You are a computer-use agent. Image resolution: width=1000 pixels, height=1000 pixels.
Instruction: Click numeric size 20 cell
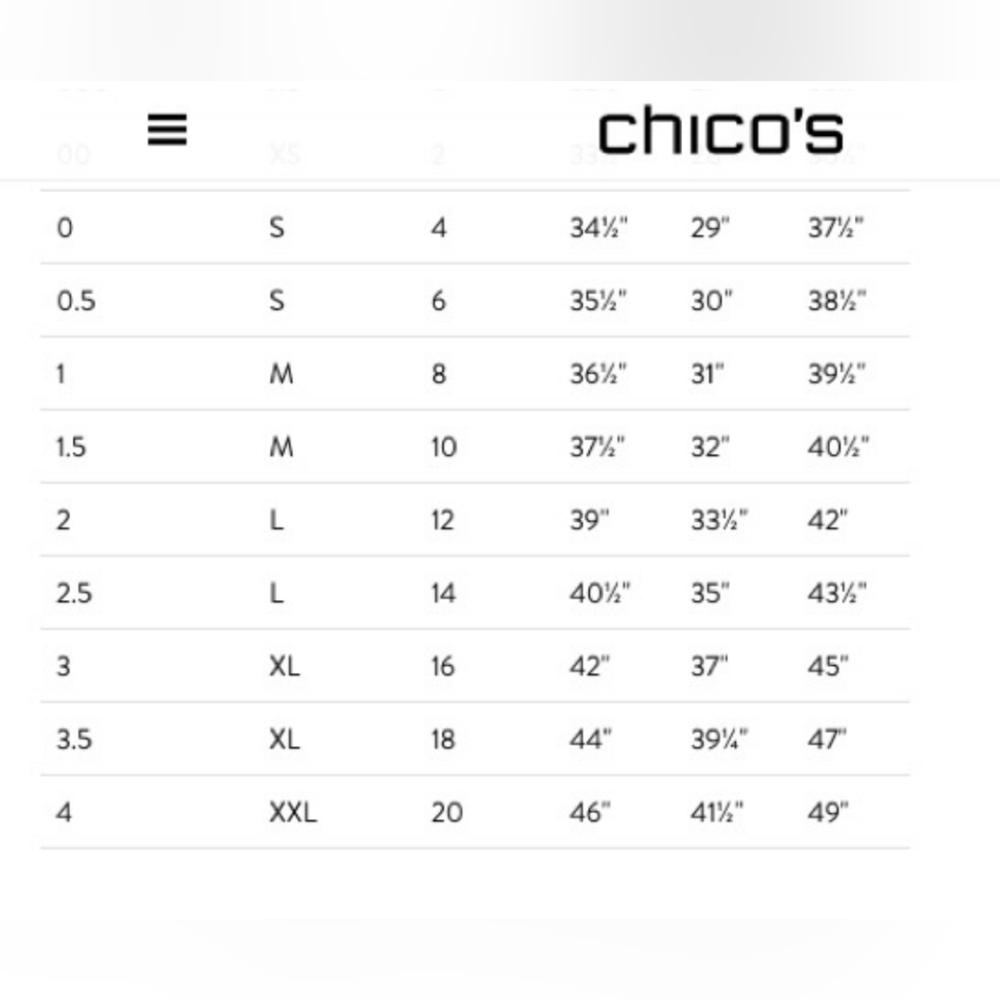click(446, 812)
